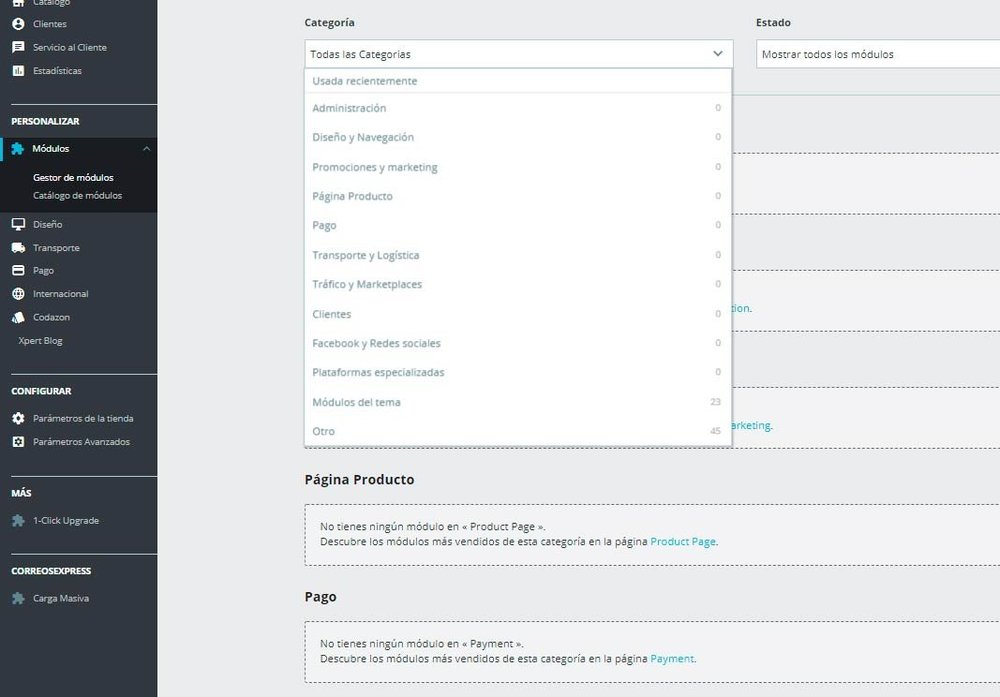1000x697 pixels.
Task: Choose Pago in the category dropdown list
Action: tap(518, 225)
